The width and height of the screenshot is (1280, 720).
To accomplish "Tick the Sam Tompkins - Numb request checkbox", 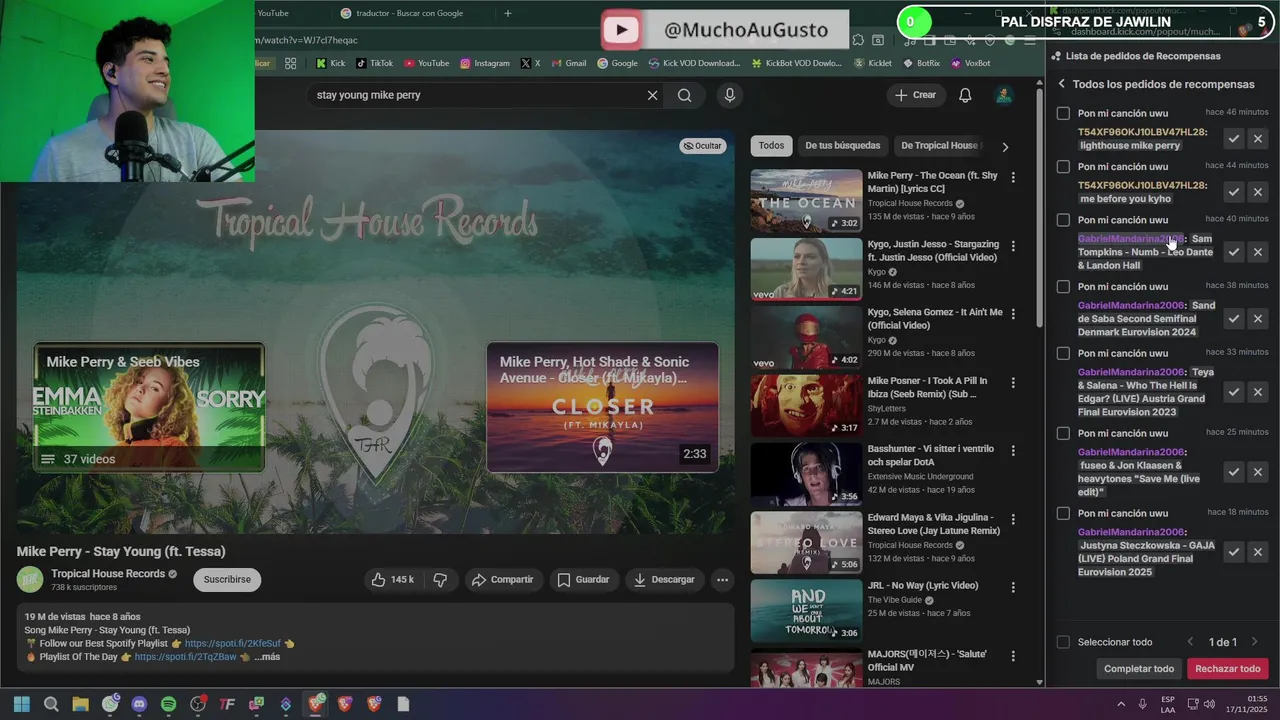I will 1063,220.
